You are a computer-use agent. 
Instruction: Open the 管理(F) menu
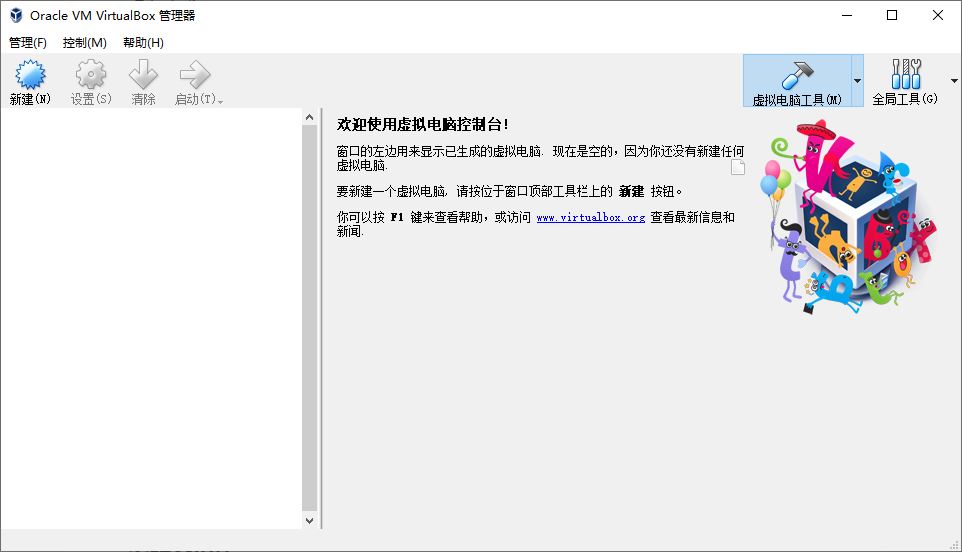tap(28, 42)
